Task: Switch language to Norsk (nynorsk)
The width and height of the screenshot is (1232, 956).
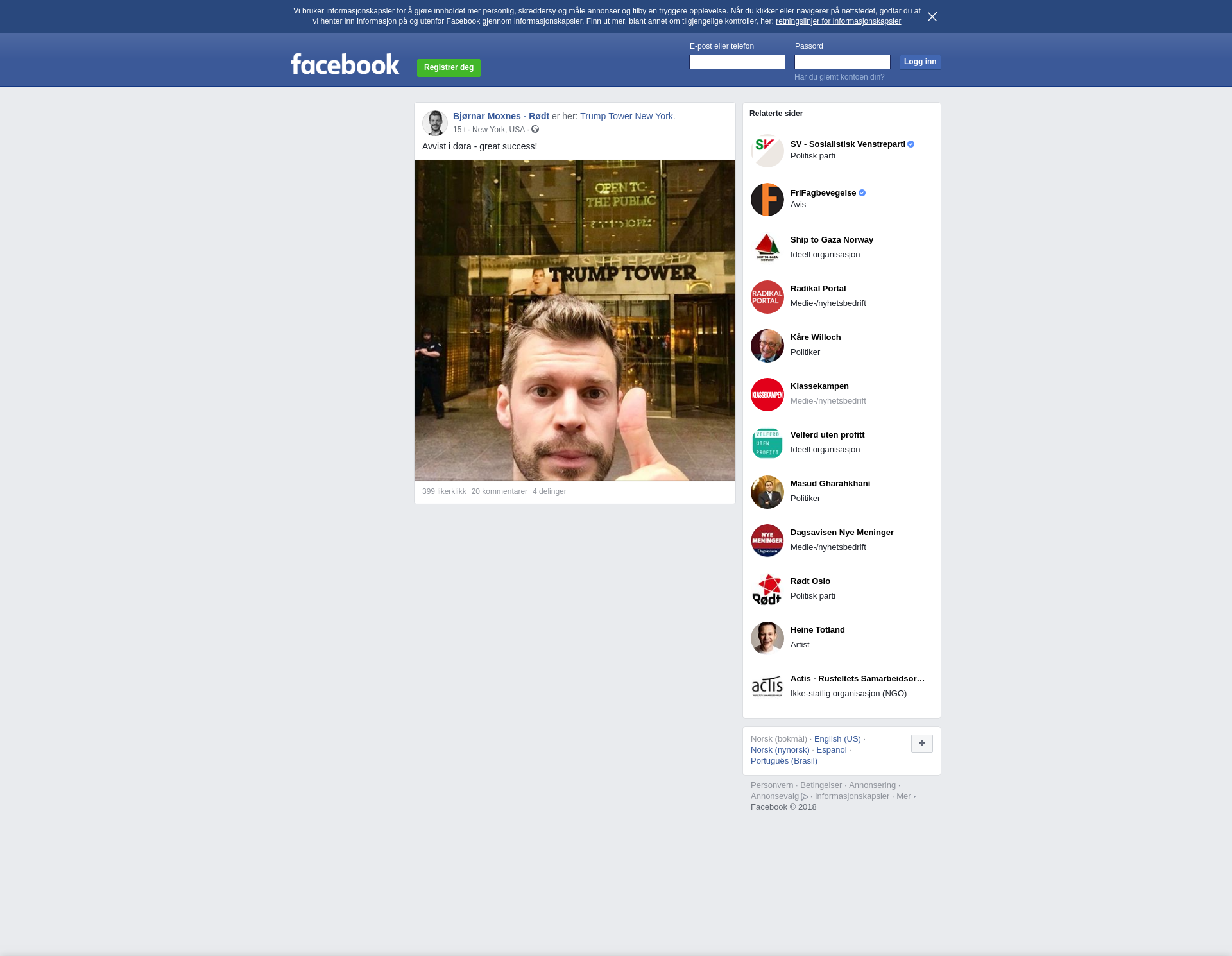Action: [x=780, y=750]
